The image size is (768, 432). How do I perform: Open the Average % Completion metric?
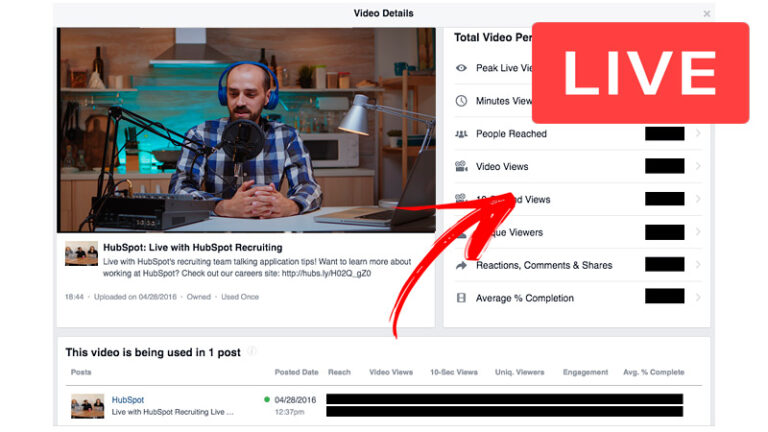525,298
